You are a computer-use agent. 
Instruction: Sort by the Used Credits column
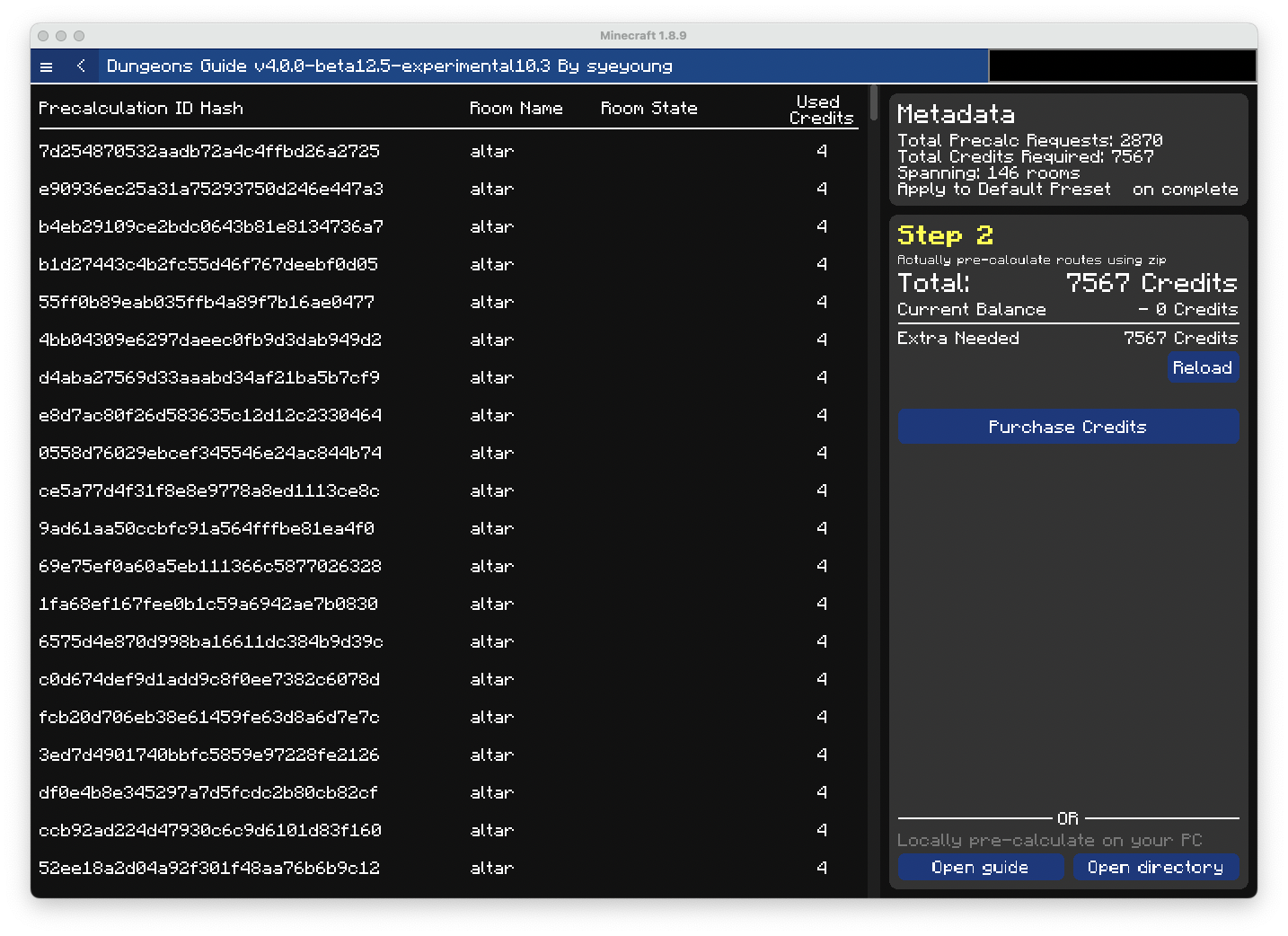pyautogui.click(x=817, y=109)
